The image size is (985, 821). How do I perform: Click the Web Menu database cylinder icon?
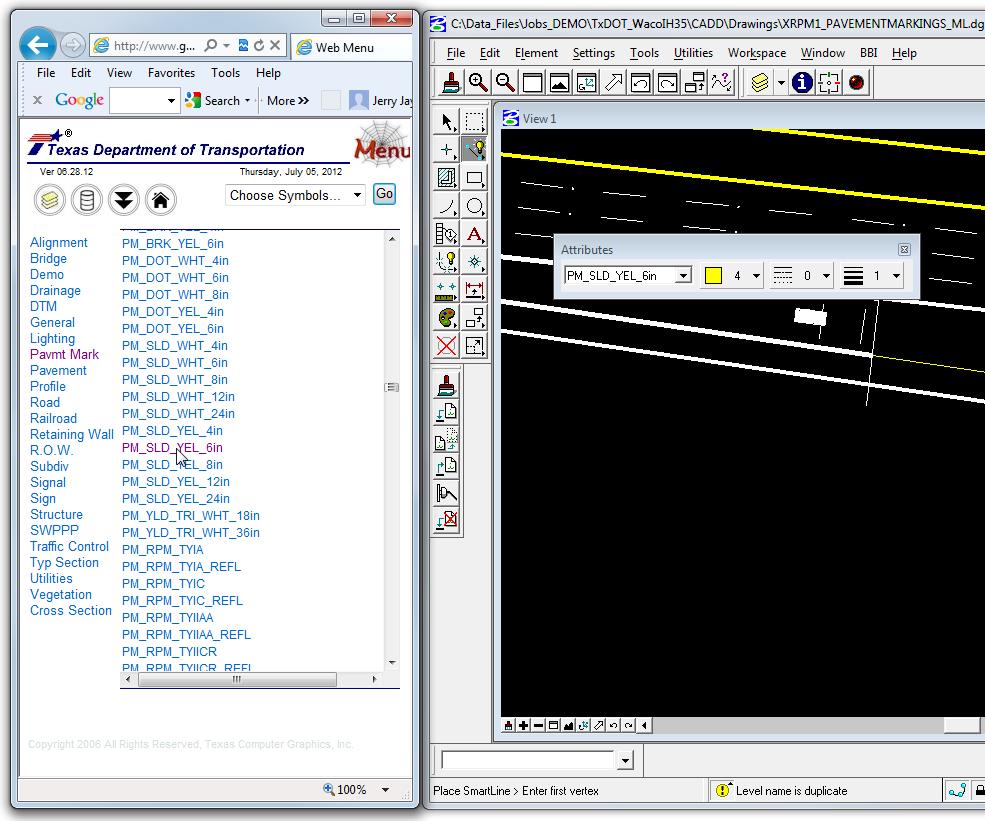pyautogui.click(x=87, y=200)
